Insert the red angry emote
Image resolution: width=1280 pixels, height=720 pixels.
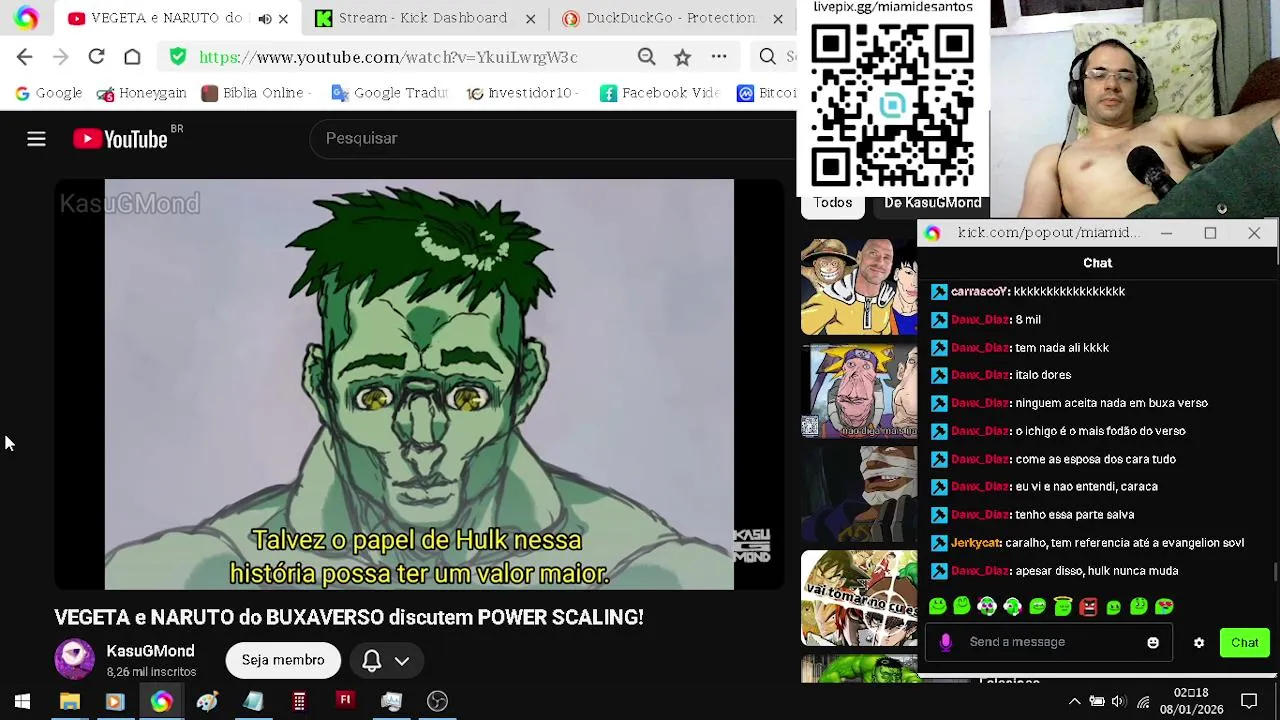point(1088,606)
